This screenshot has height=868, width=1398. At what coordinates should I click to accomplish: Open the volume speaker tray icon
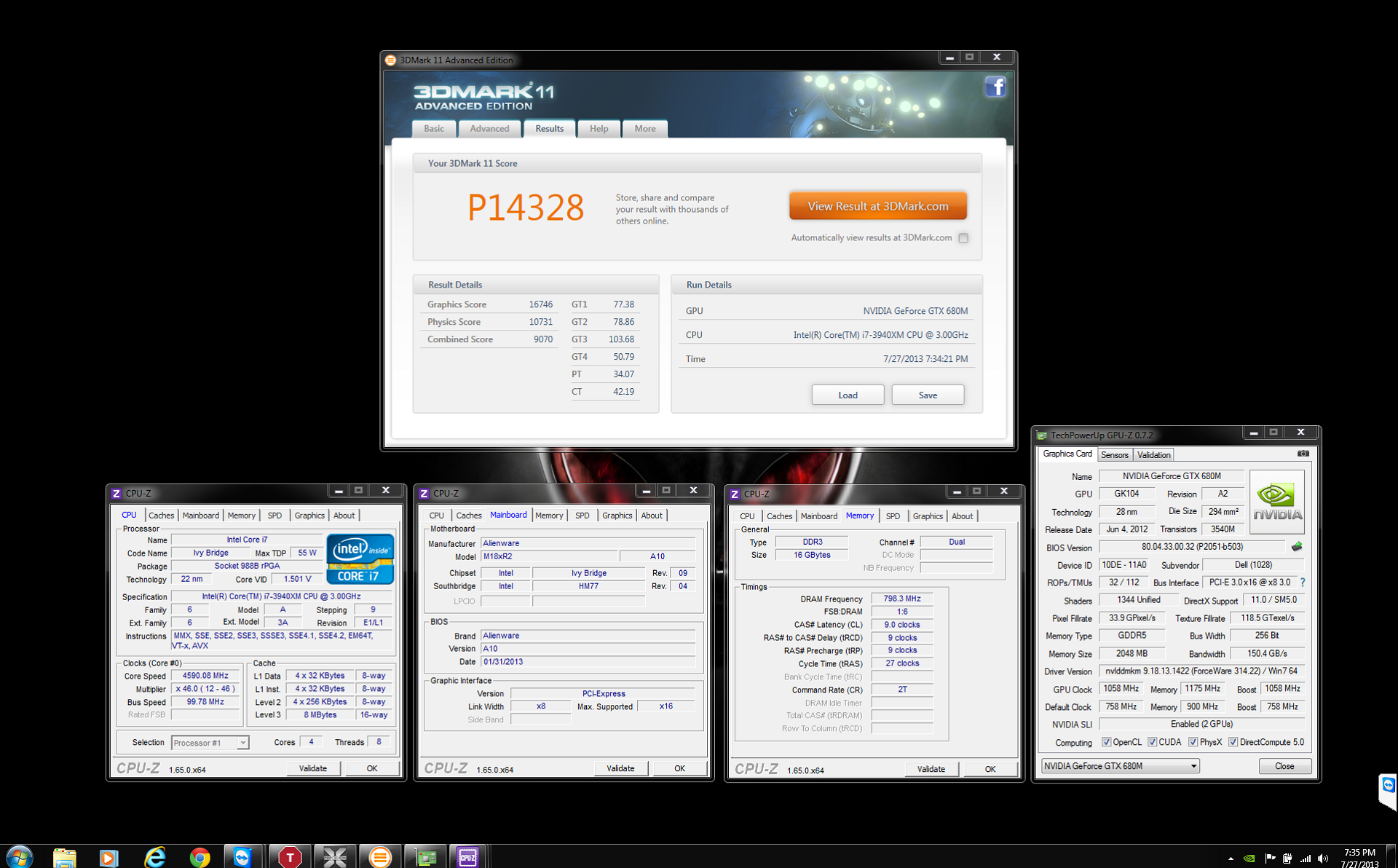tap(1323, 858)
